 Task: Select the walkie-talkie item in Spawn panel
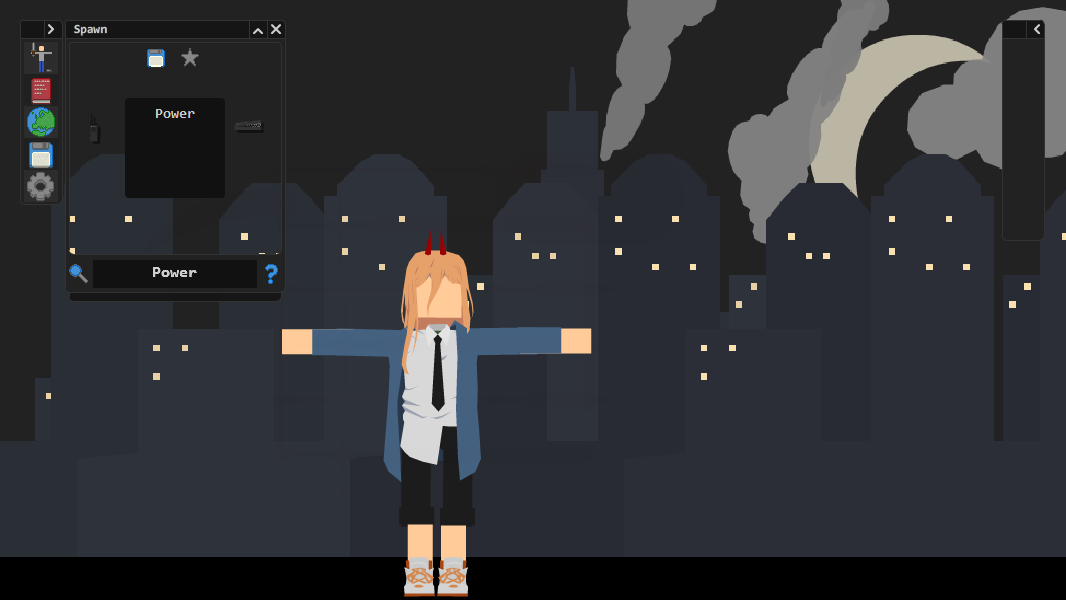pyautogui.click(x=94, y=129)
